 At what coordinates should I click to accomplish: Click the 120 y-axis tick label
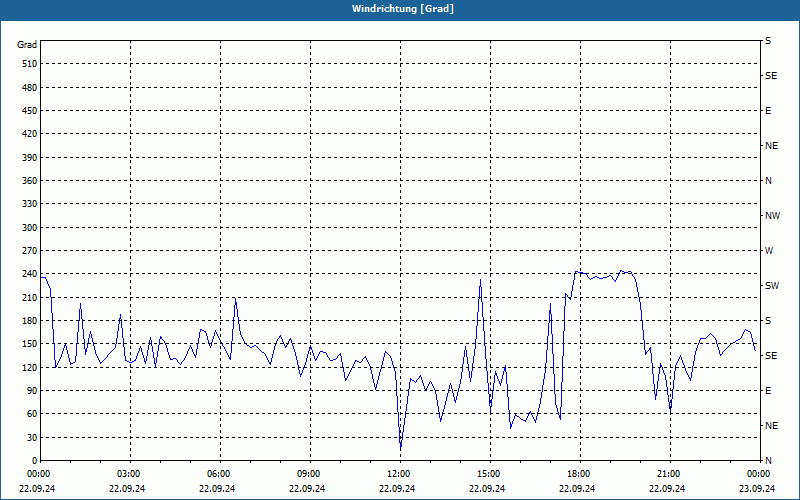pos(30,367)
